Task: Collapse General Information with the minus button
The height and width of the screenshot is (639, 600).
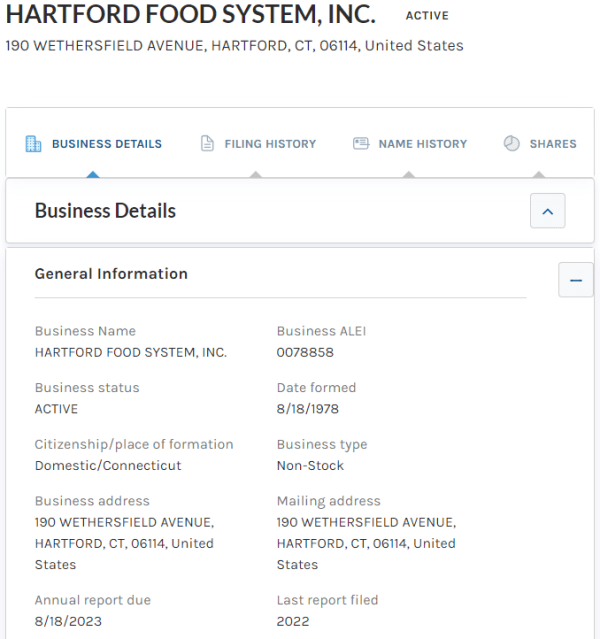Action: tap(575, 281)
